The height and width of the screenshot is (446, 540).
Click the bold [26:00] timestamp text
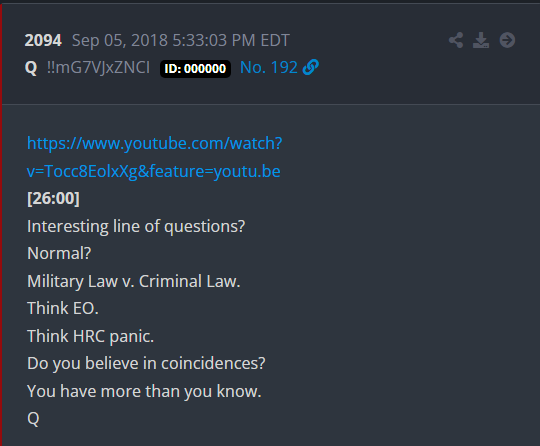[53, 199]
